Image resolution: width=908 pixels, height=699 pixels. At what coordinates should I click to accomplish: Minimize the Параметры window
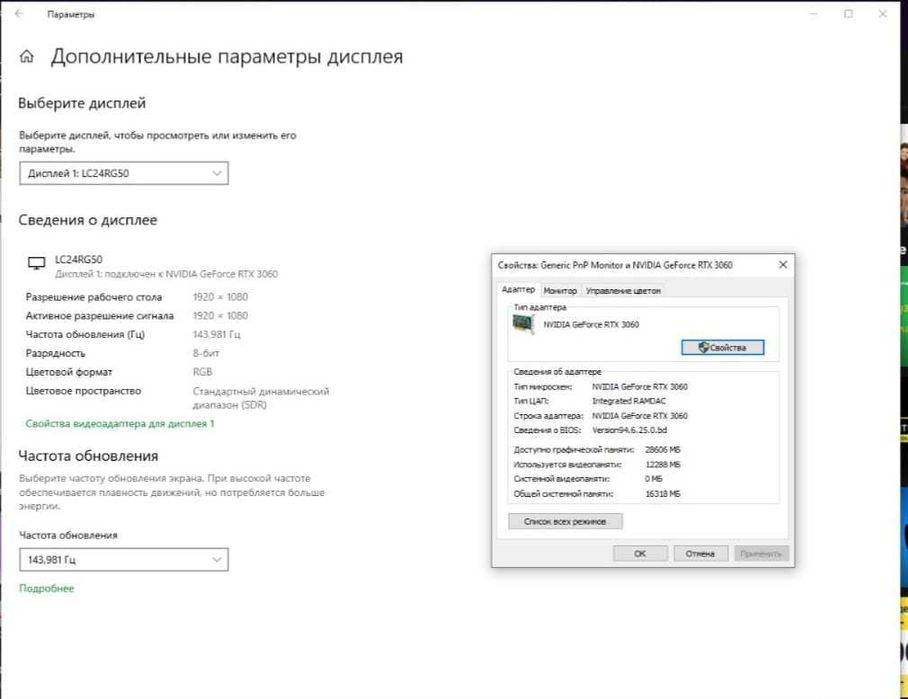(814, 14)
